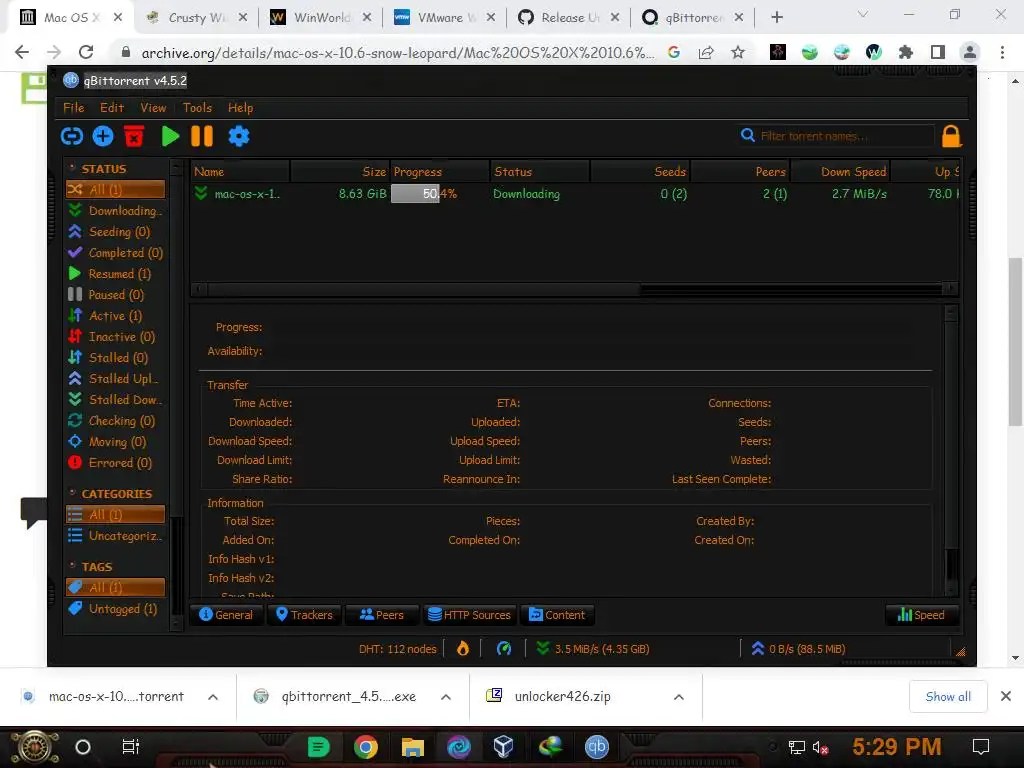Open the Edit menu in qBittorrent
1024x768 pixels.
pos(112,108)
